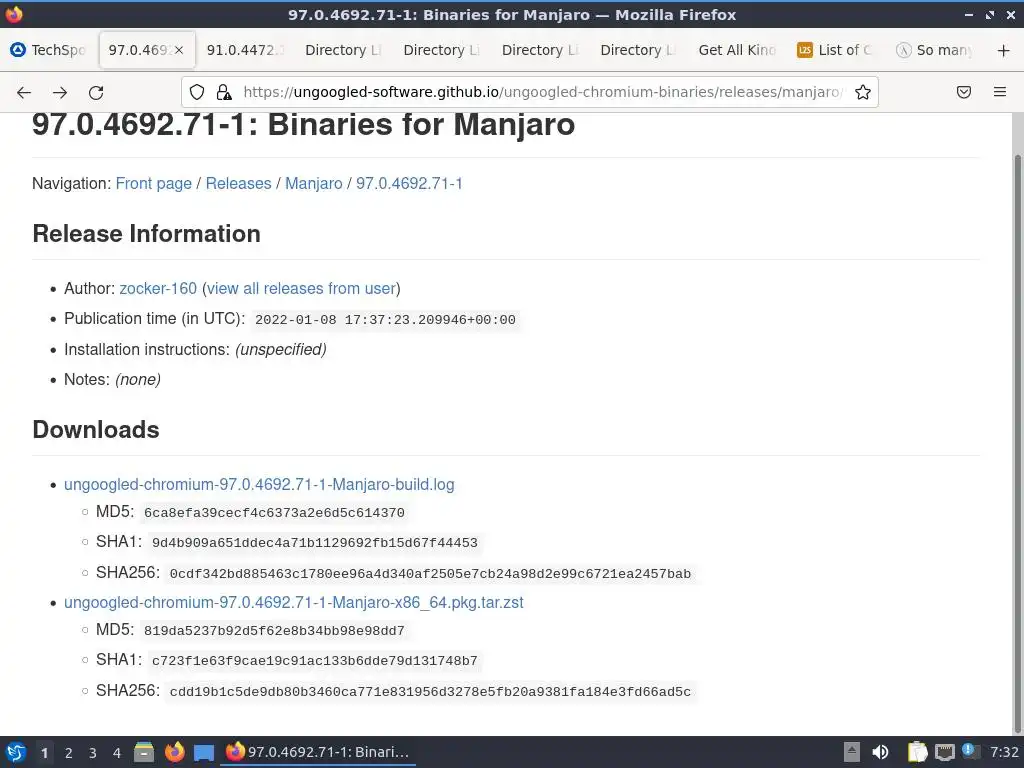The image size is (1024, 768).
Task: Click view all releases from user link
Action: pyautogui.click(x=301, y=289)
